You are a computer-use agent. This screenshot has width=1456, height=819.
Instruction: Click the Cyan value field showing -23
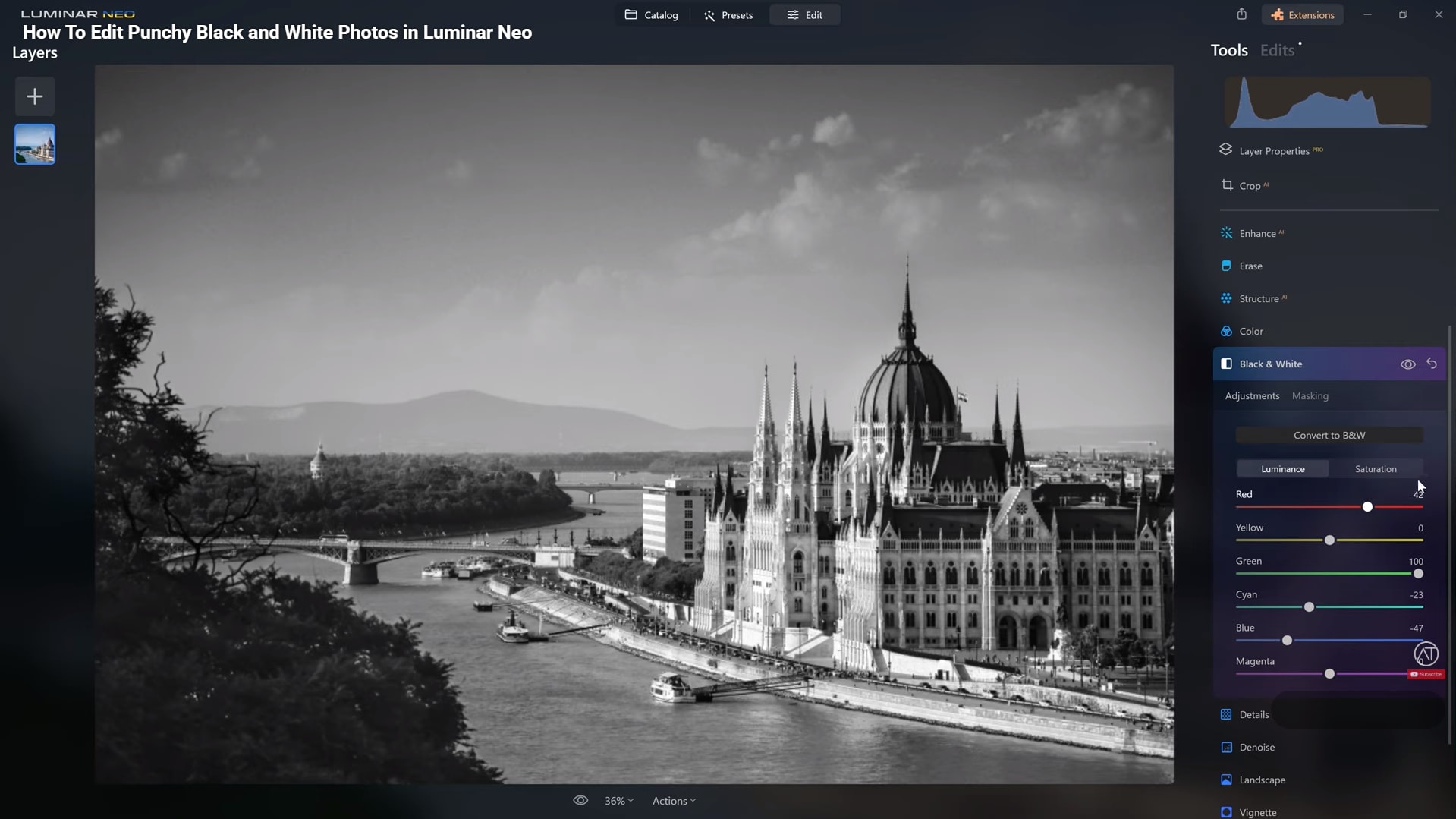pos(1416,595)
